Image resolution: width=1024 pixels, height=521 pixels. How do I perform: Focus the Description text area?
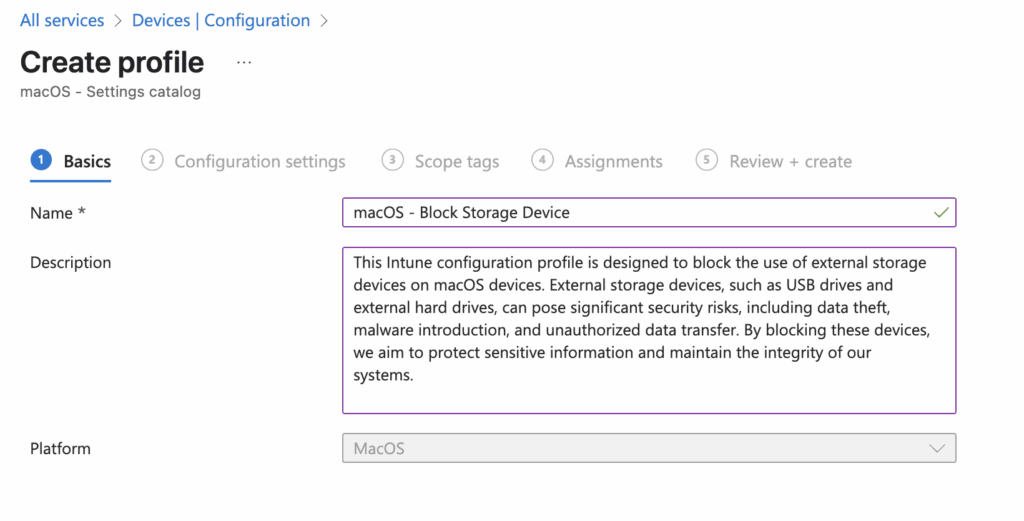point(648,330)
